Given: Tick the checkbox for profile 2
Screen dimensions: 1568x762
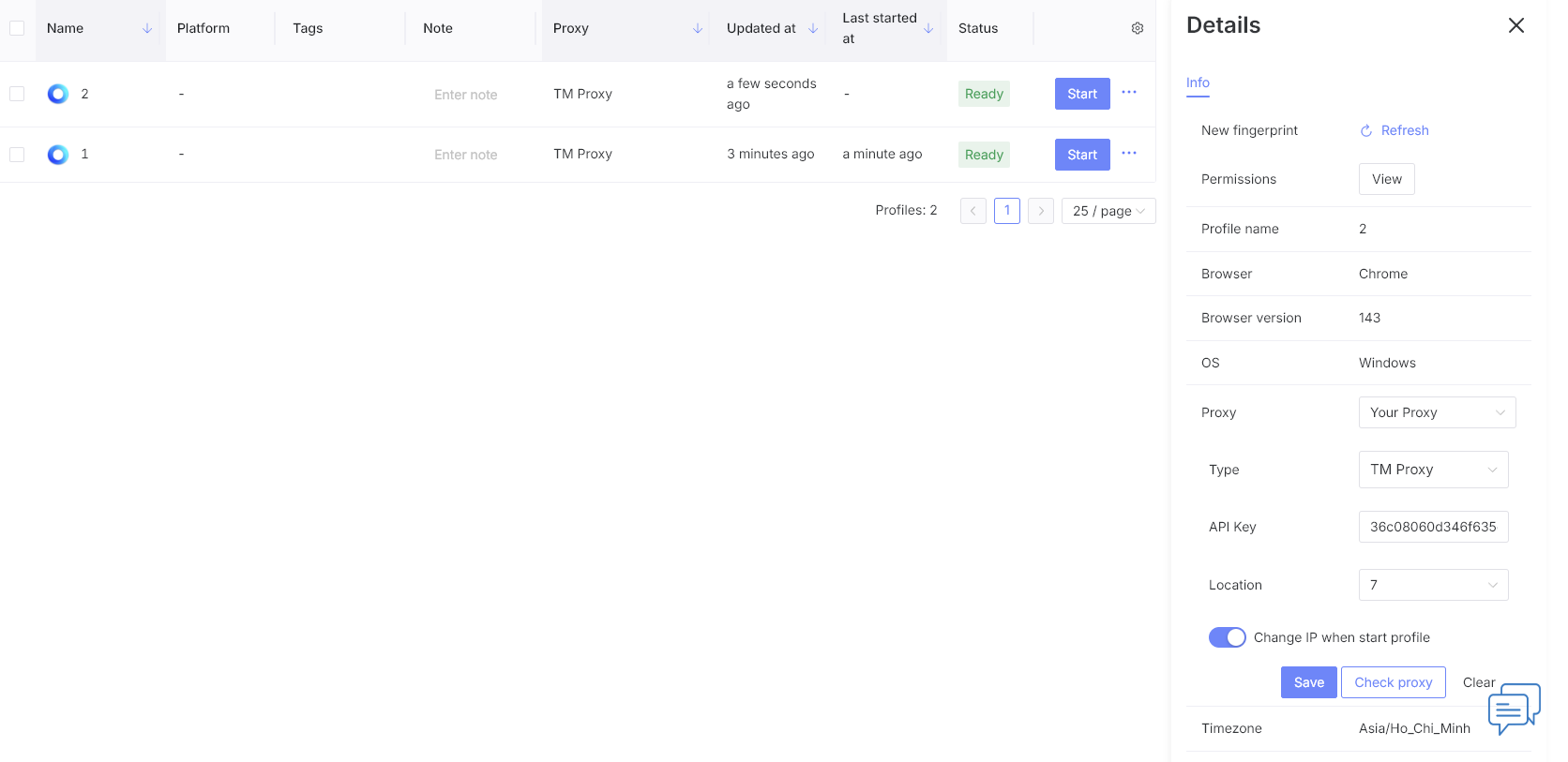Looking at the screenshot, I should [17, 94].
